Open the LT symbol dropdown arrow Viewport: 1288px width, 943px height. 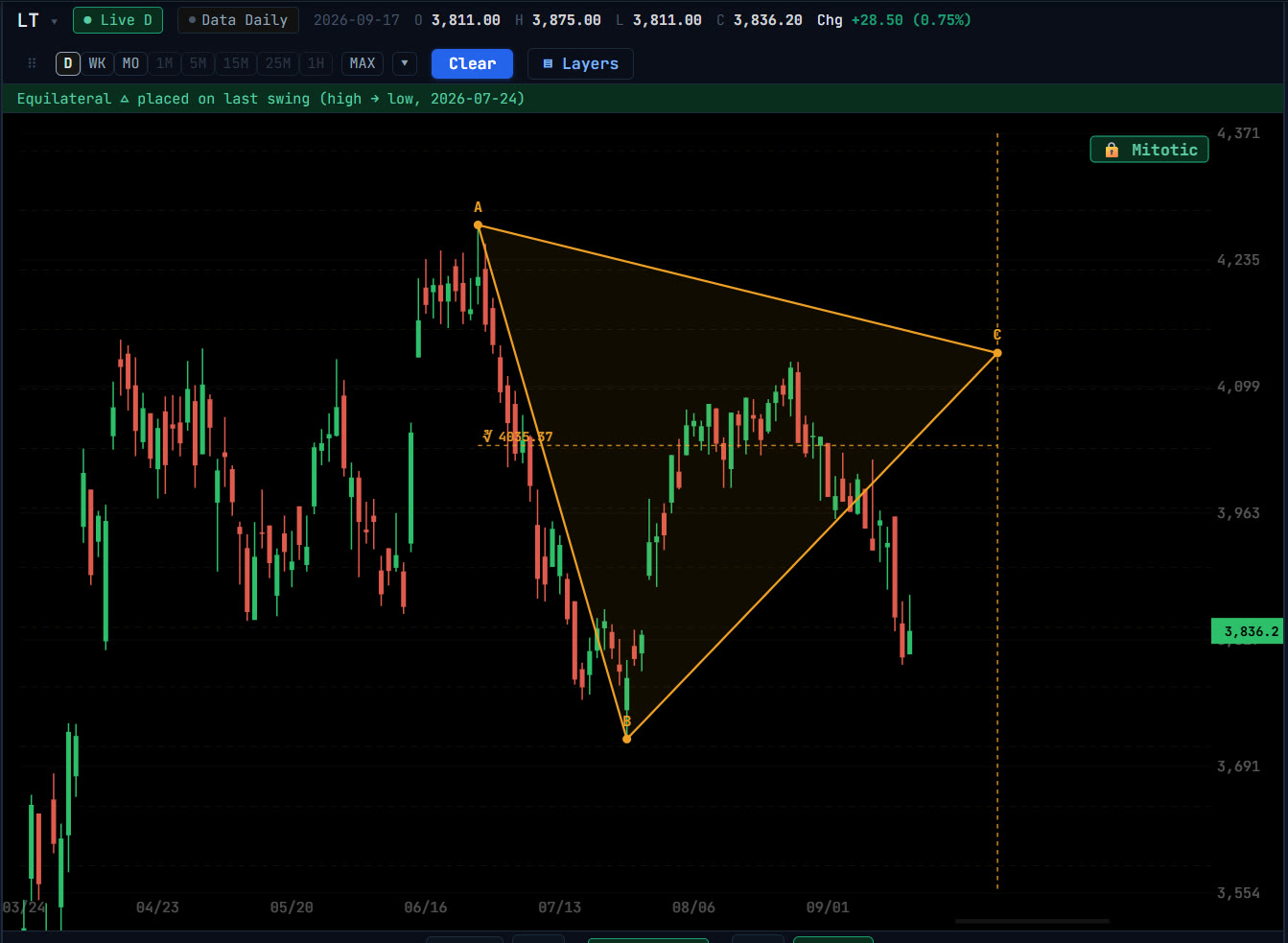pyautogui.click(x=55, y=21)
